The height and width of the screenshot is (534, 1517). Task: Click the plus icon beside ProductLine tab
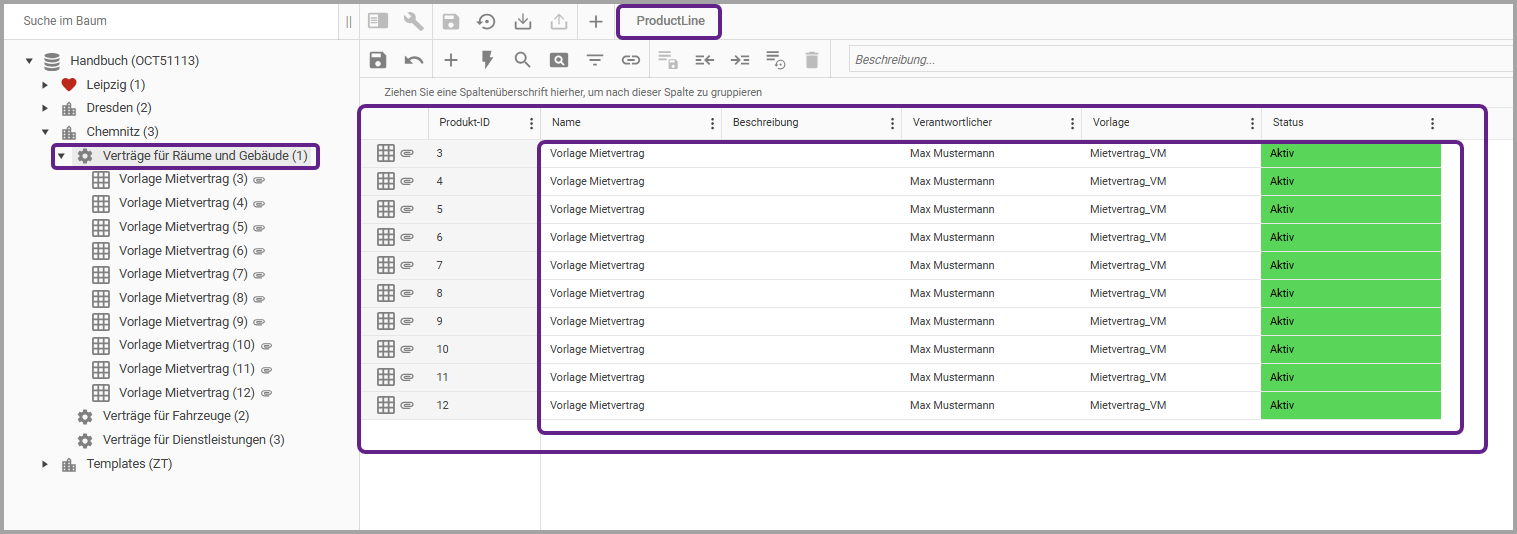tap(595, 21)
